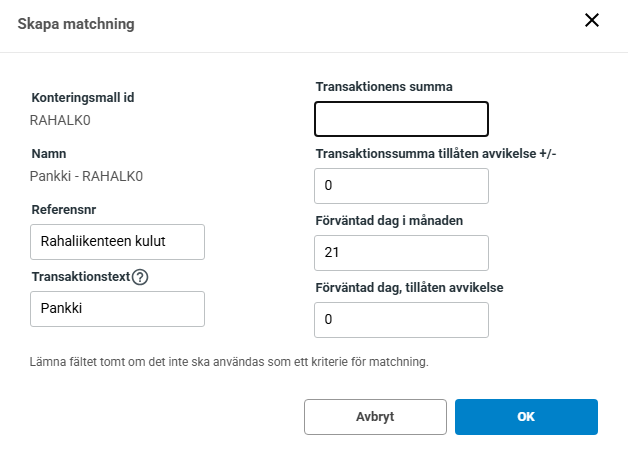Click the Förväntad dag i månaden label
Viewport: 628px width, 458px height.
[x=388, y=220]
